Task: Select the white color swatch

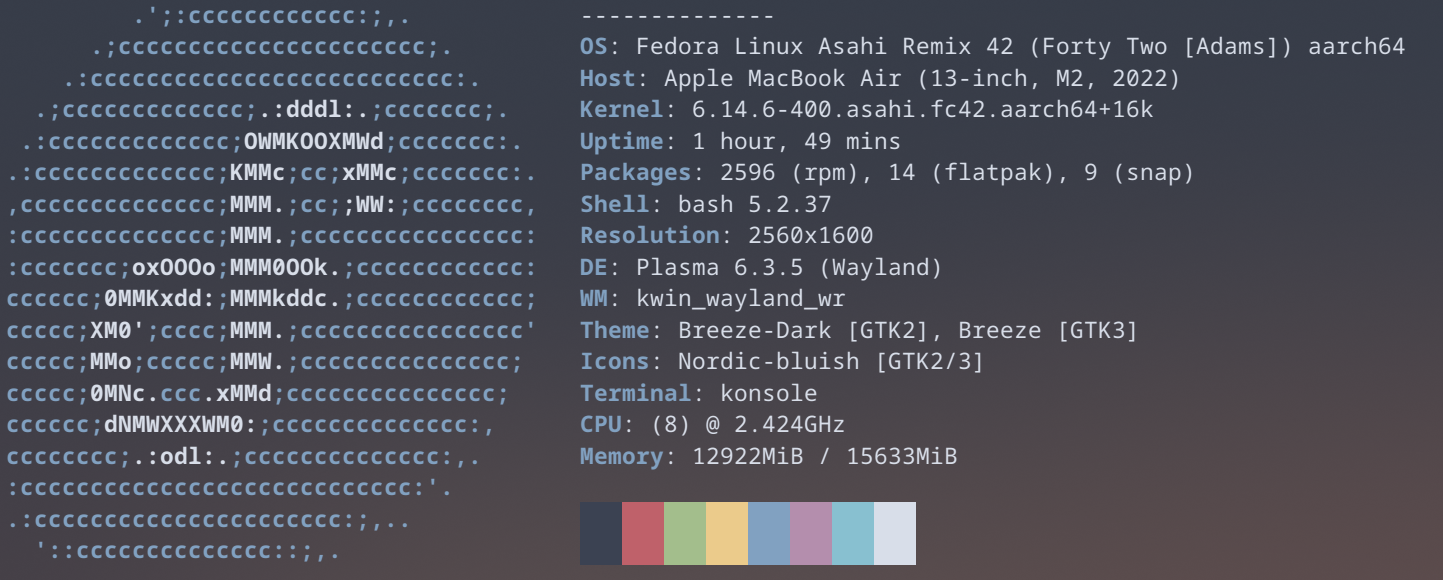Action: pos(895,533)
